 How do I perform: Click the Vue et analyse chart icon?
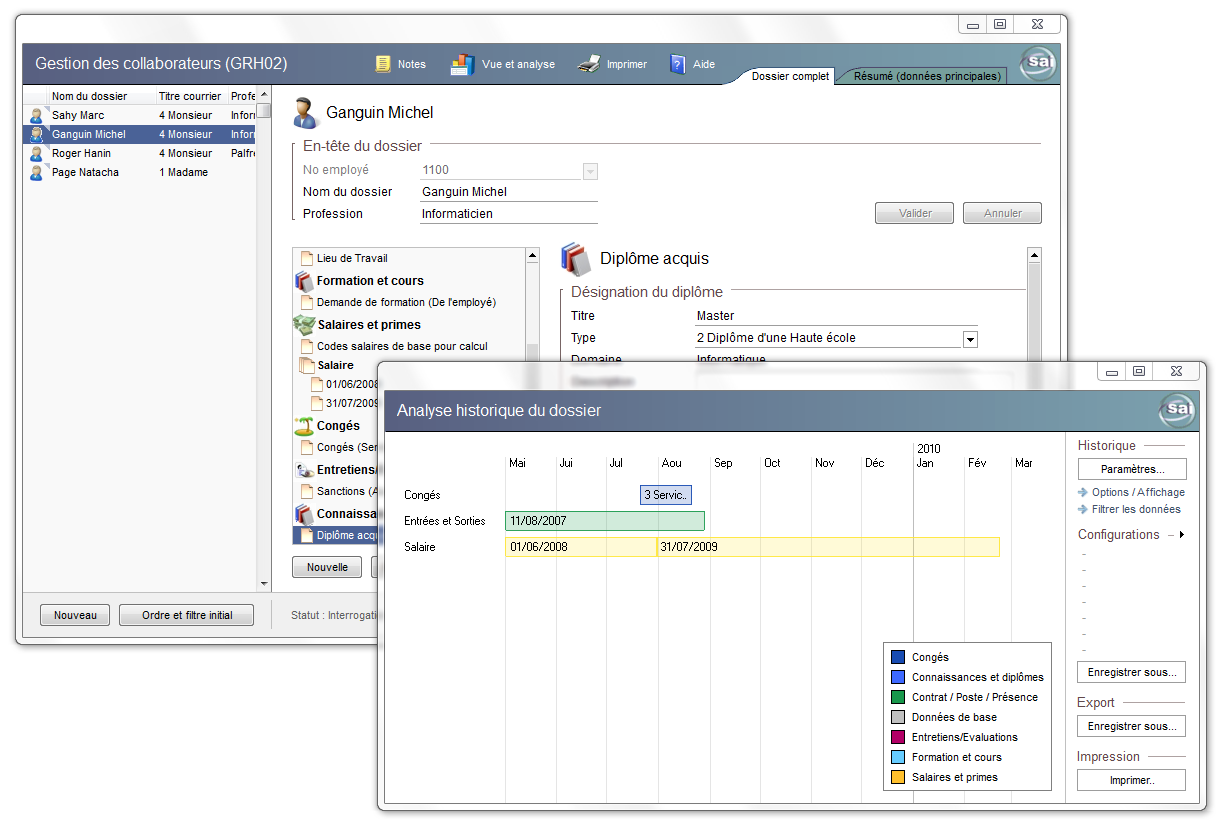pyautogui.click(x=462, y=64)
